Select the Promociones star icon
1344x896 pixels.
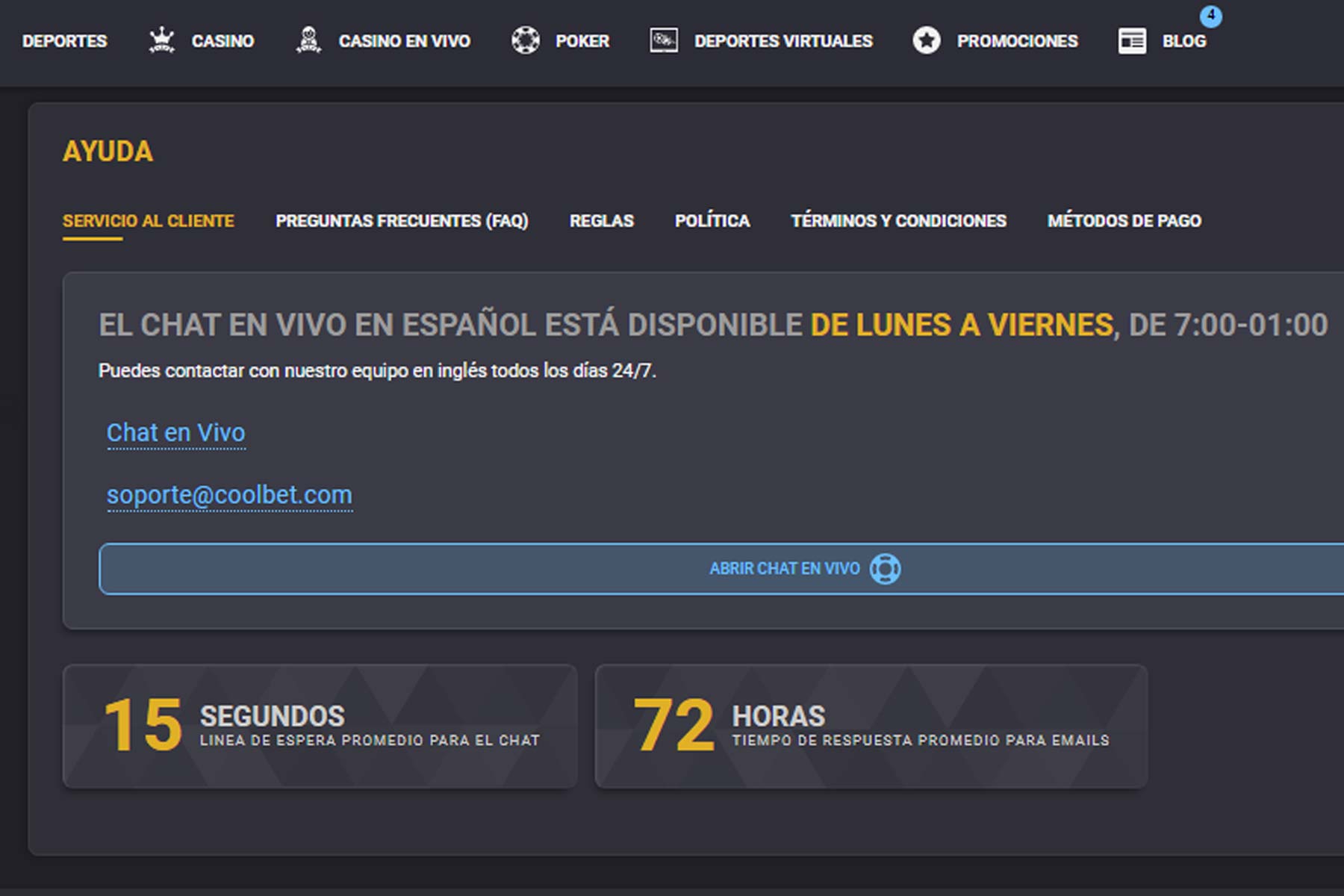click(x=927, y=40)
